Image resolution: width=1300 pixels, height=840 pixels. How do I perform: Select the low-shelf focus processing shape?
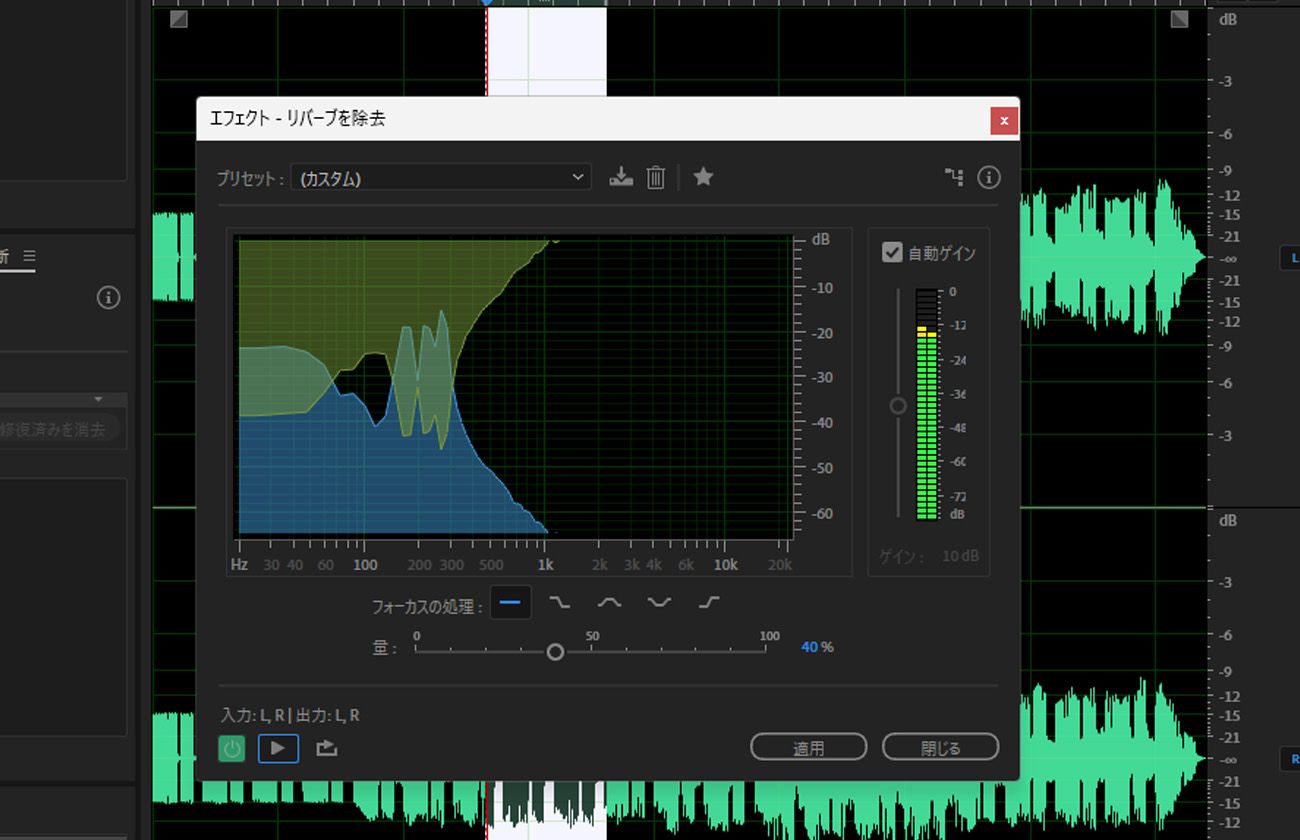tap(560, 603)
